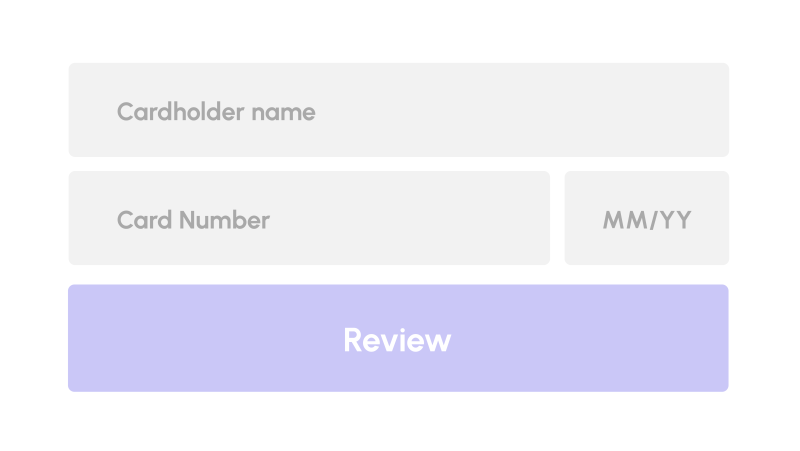Choose the card expiry input
The height and width of the screenshot is (451, 800).
pos(646,218)
